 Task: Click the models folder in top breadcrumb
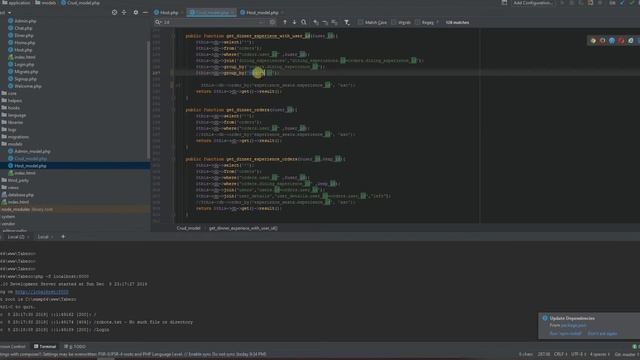[45, 3]
